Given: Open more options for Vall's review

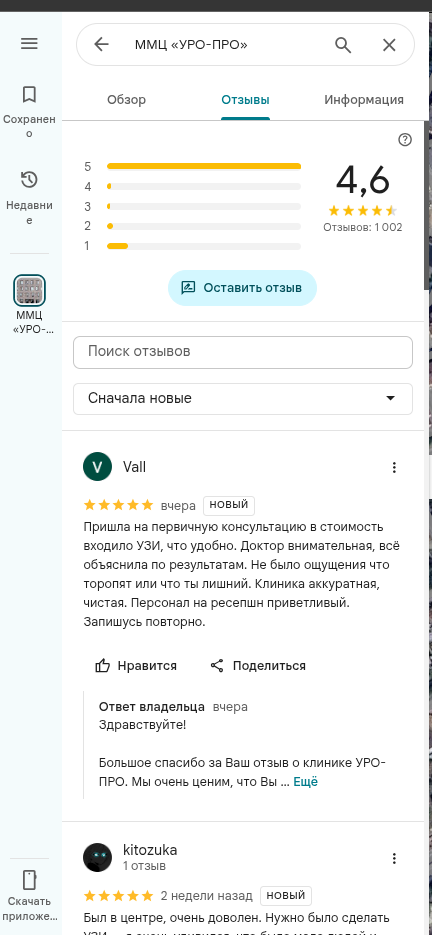Looking at the screenshot, I should click(x=394, y=467).
